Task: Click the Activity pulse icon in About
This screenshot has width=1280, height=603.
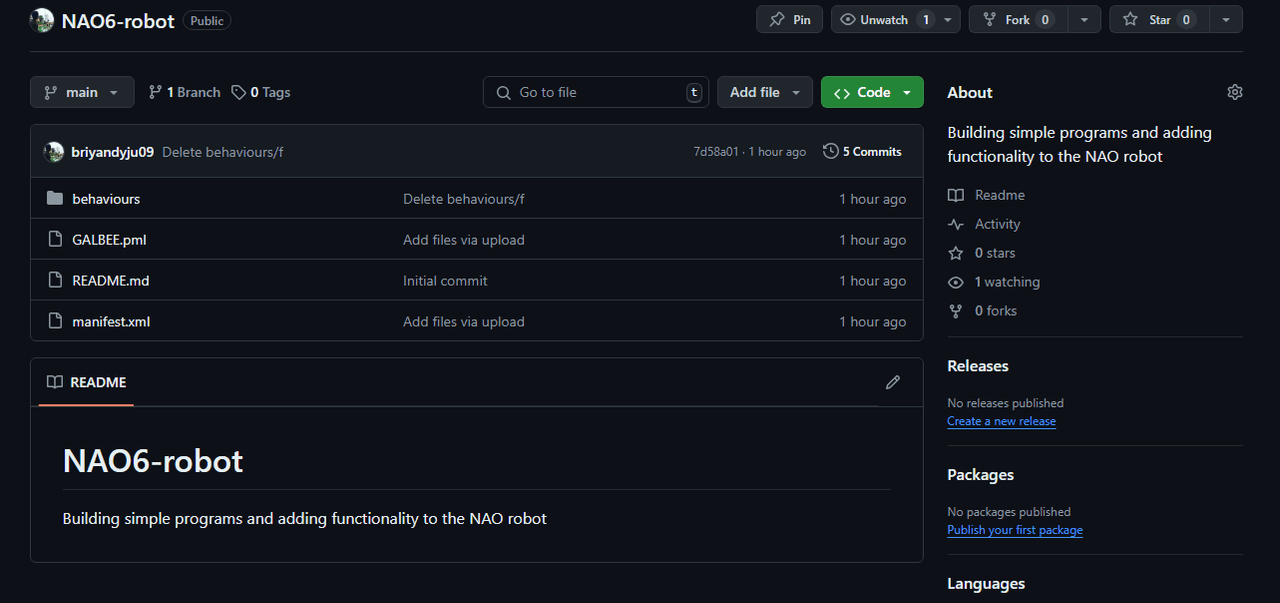Action: tap(956, 224)
